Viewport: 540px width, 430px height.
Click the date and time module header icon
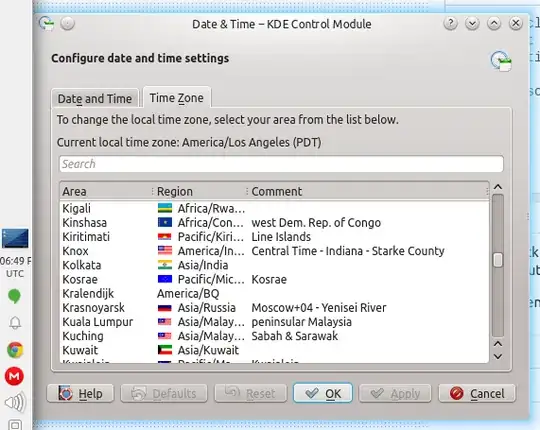[x=501, y=61]
